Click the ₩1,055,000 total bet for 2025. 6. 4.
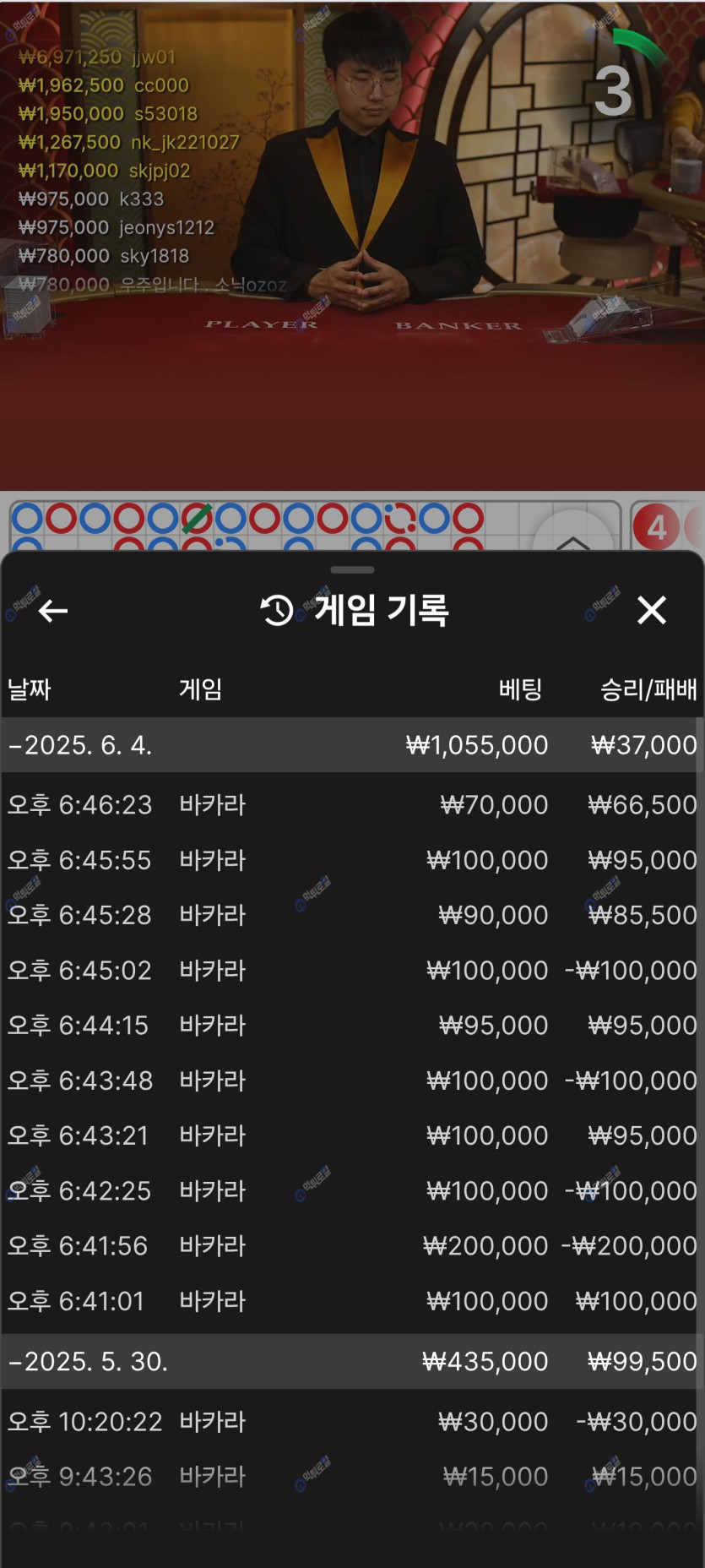This screenshot has width=705, height=1568. click(477, 745)
